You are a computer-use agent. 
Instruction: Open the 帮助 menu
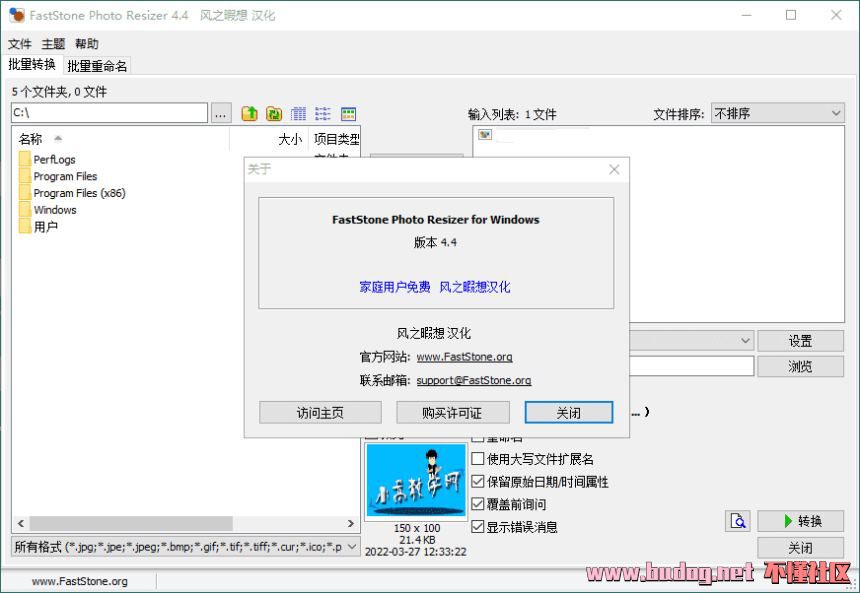pos(87,44)
